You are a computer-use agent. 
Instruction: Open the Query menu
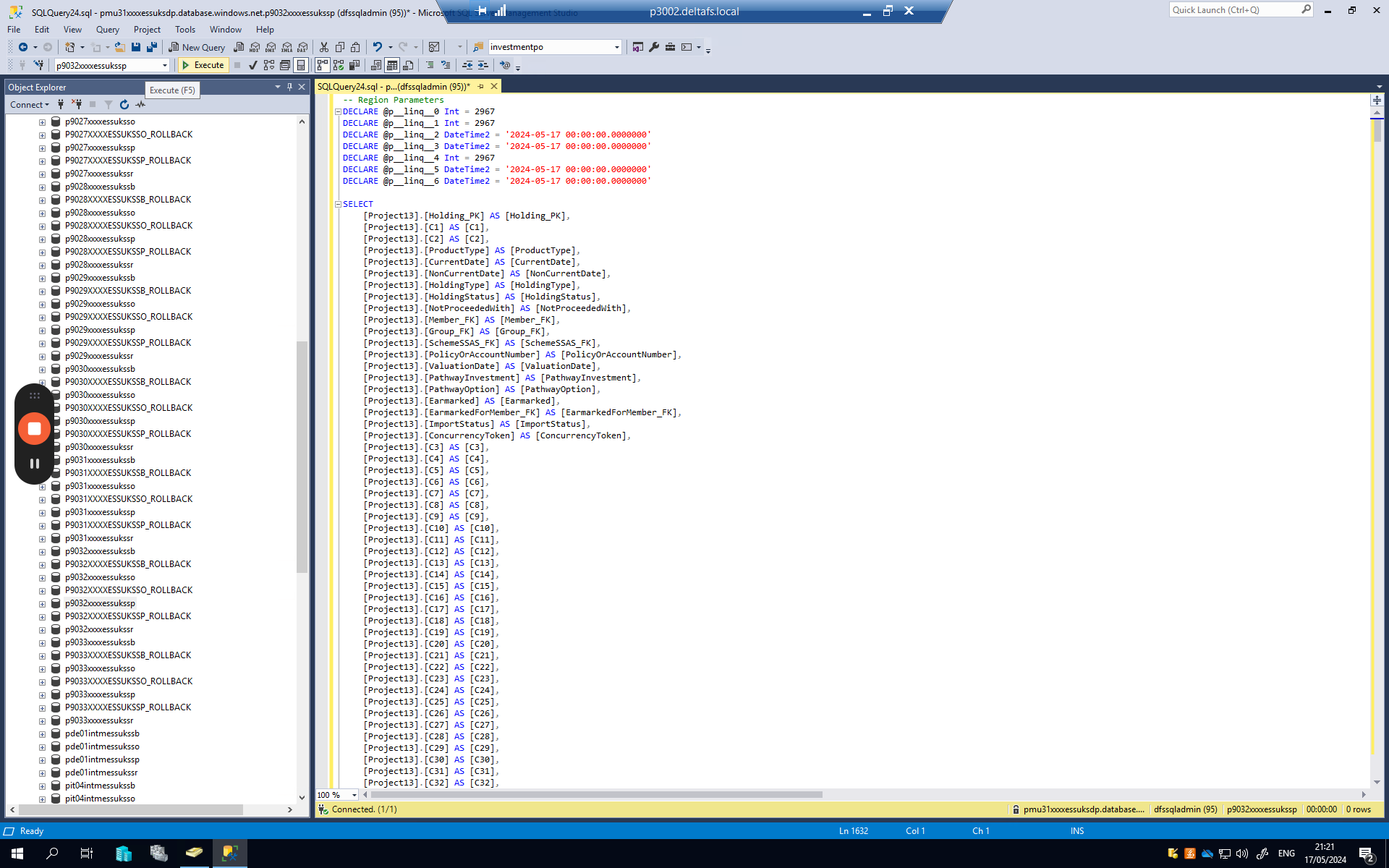[x=108, y=30]
